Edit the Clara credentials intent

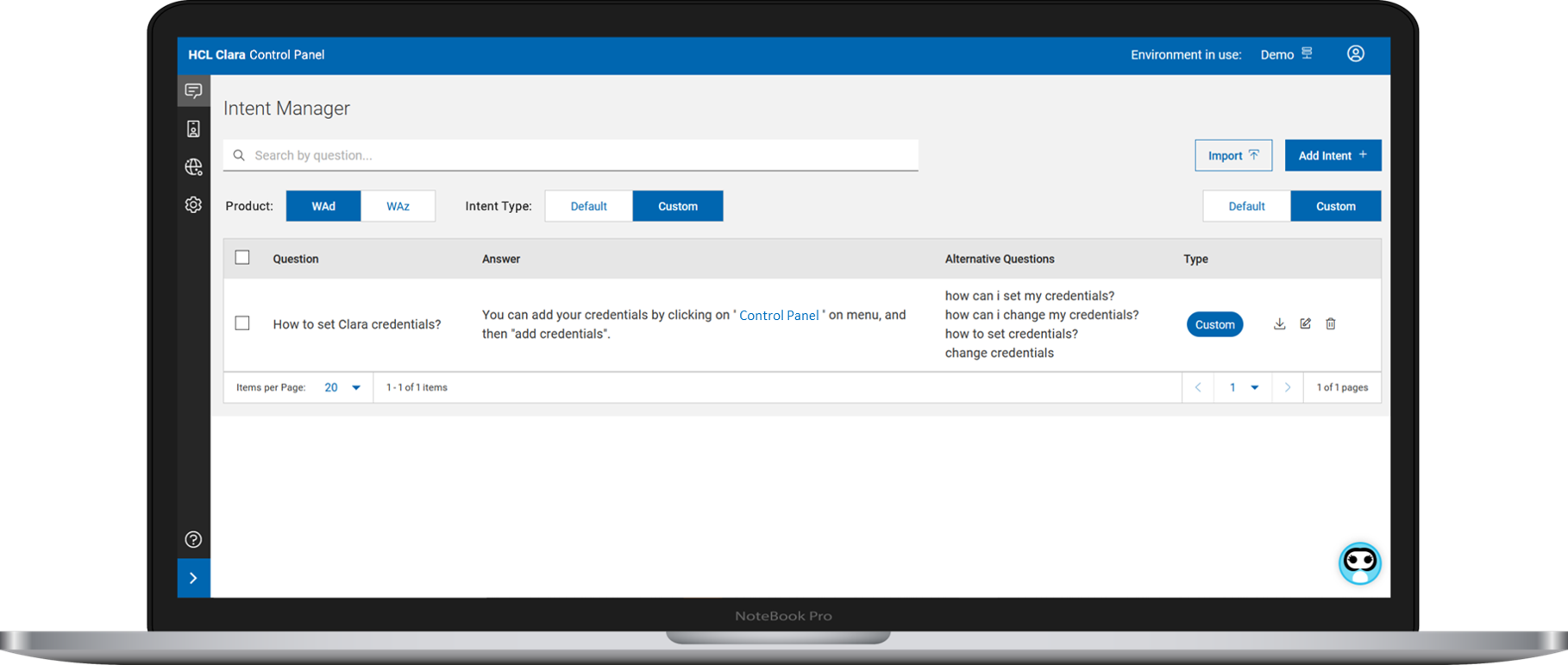(1305, 323)
